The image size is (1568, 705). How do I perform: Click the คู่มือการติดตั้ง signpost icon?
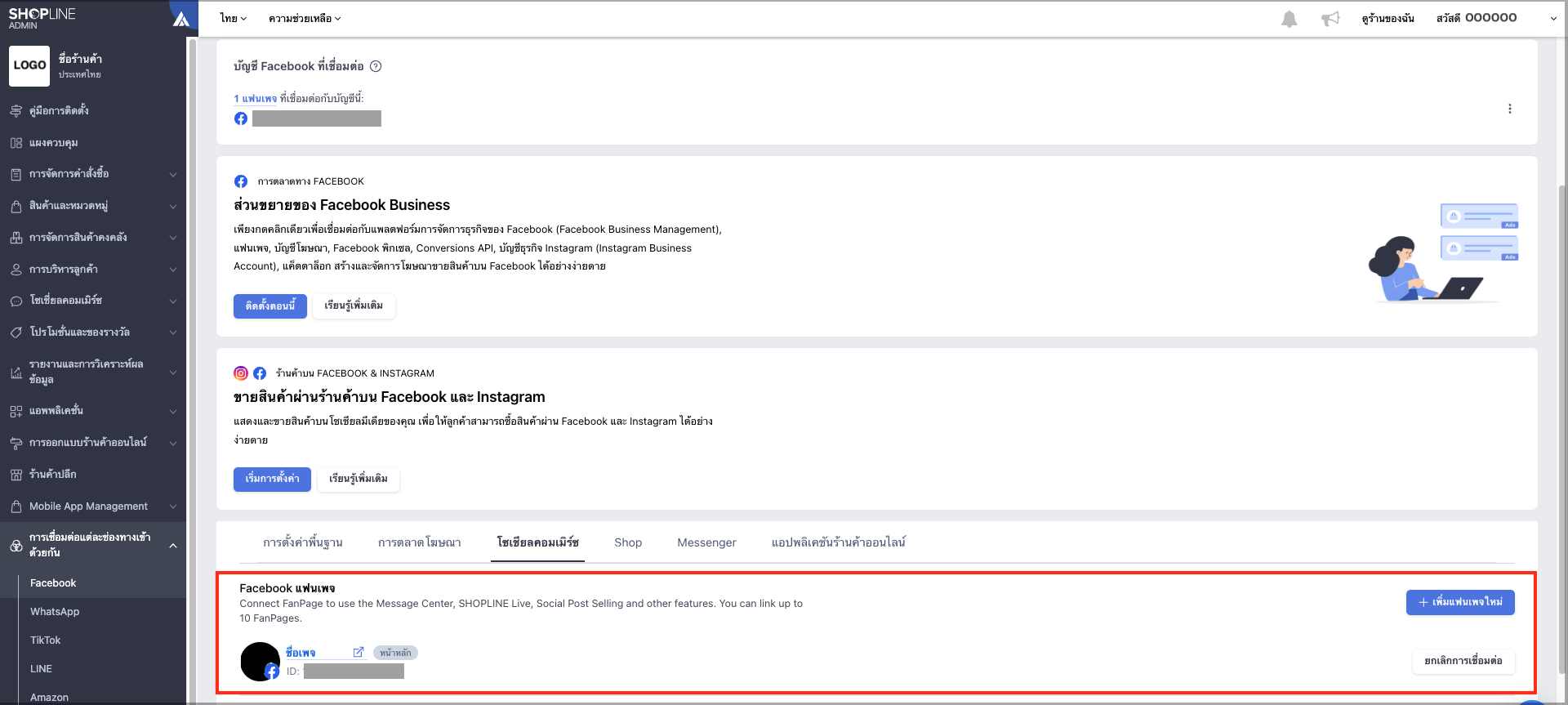click(x=16, y=110)
